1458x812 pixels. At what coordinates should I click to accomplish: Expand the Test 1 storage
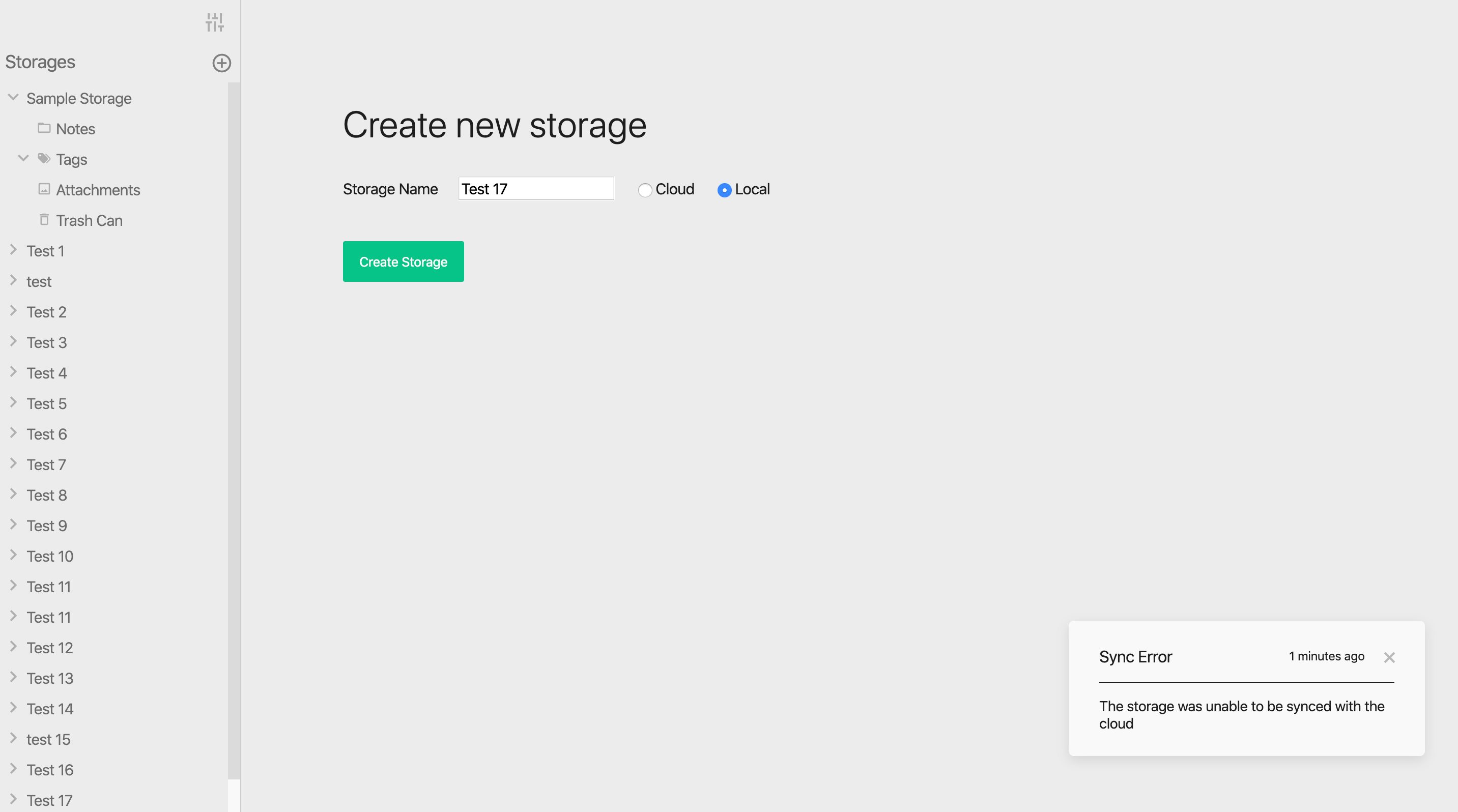(x=14, y=250)
